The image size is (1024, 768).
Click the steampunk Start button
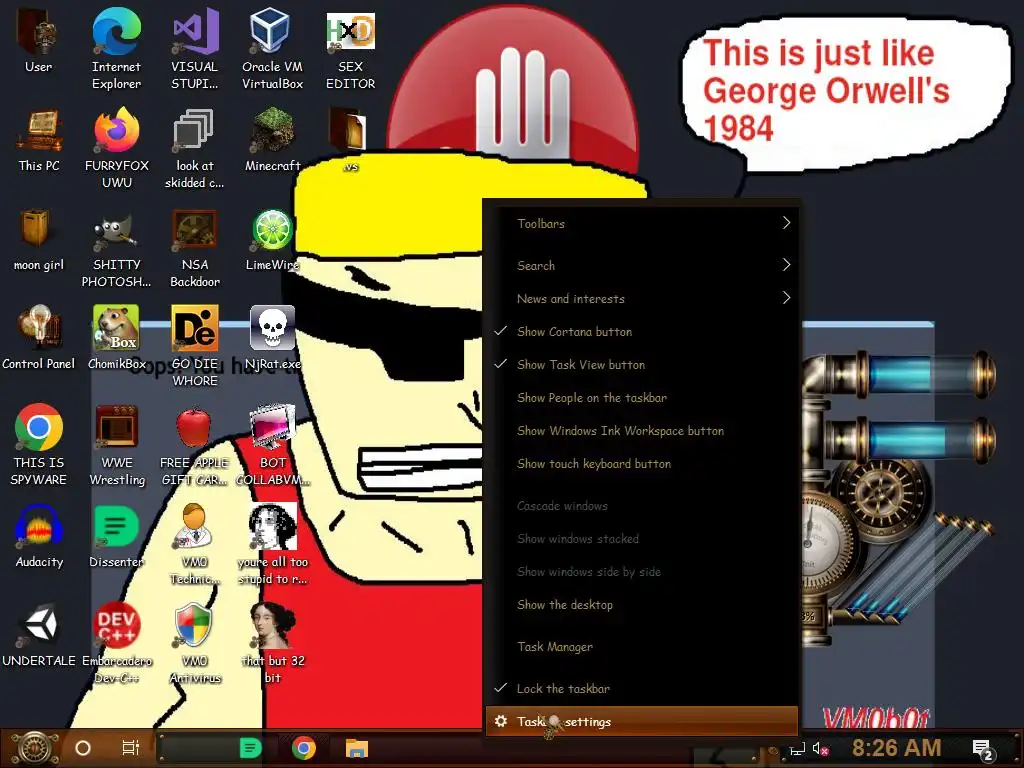click(x=35, y=748)
